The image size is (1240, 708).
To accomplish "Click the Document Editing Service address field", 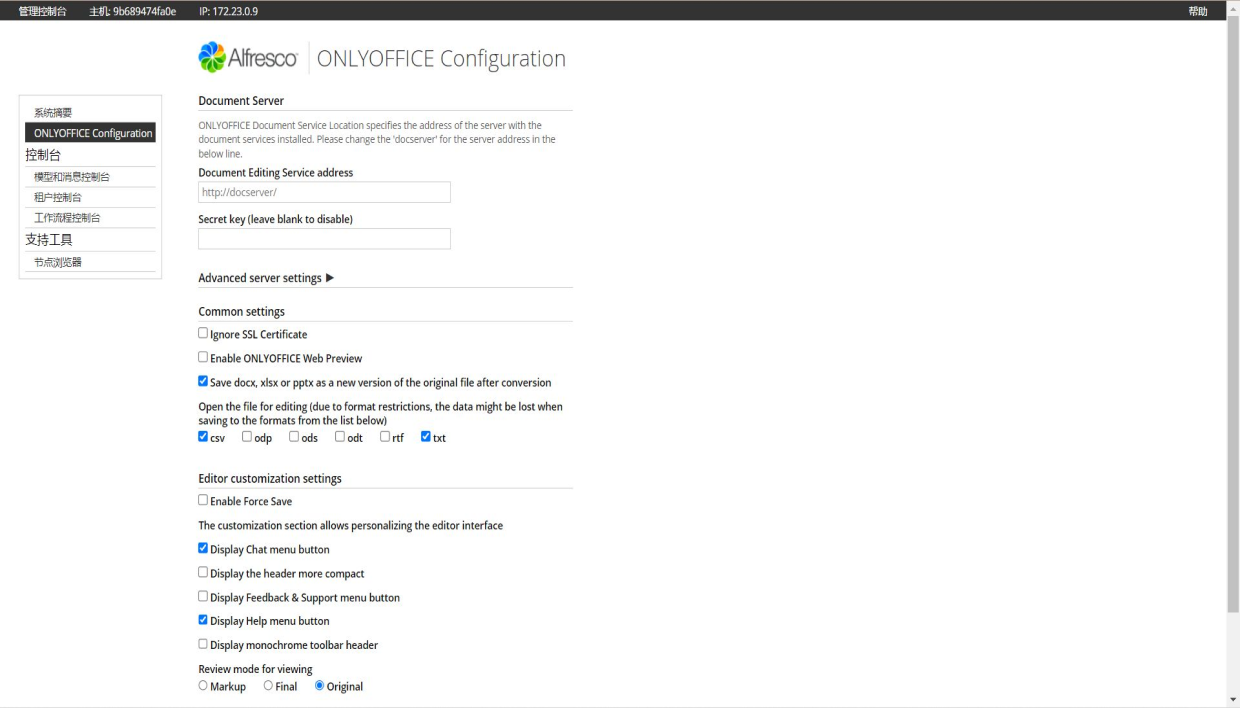I will click(324, 191).
